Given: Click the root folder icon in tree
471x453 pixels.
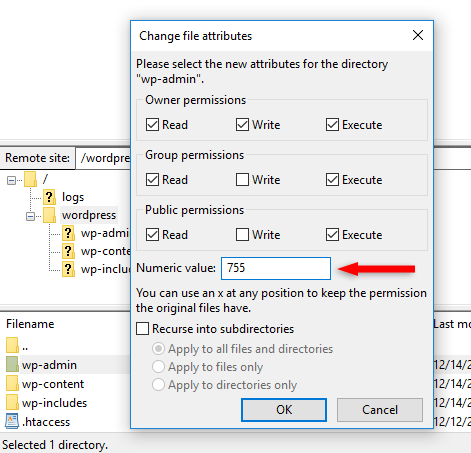Looking at the screenshot, I should (30, 179).
